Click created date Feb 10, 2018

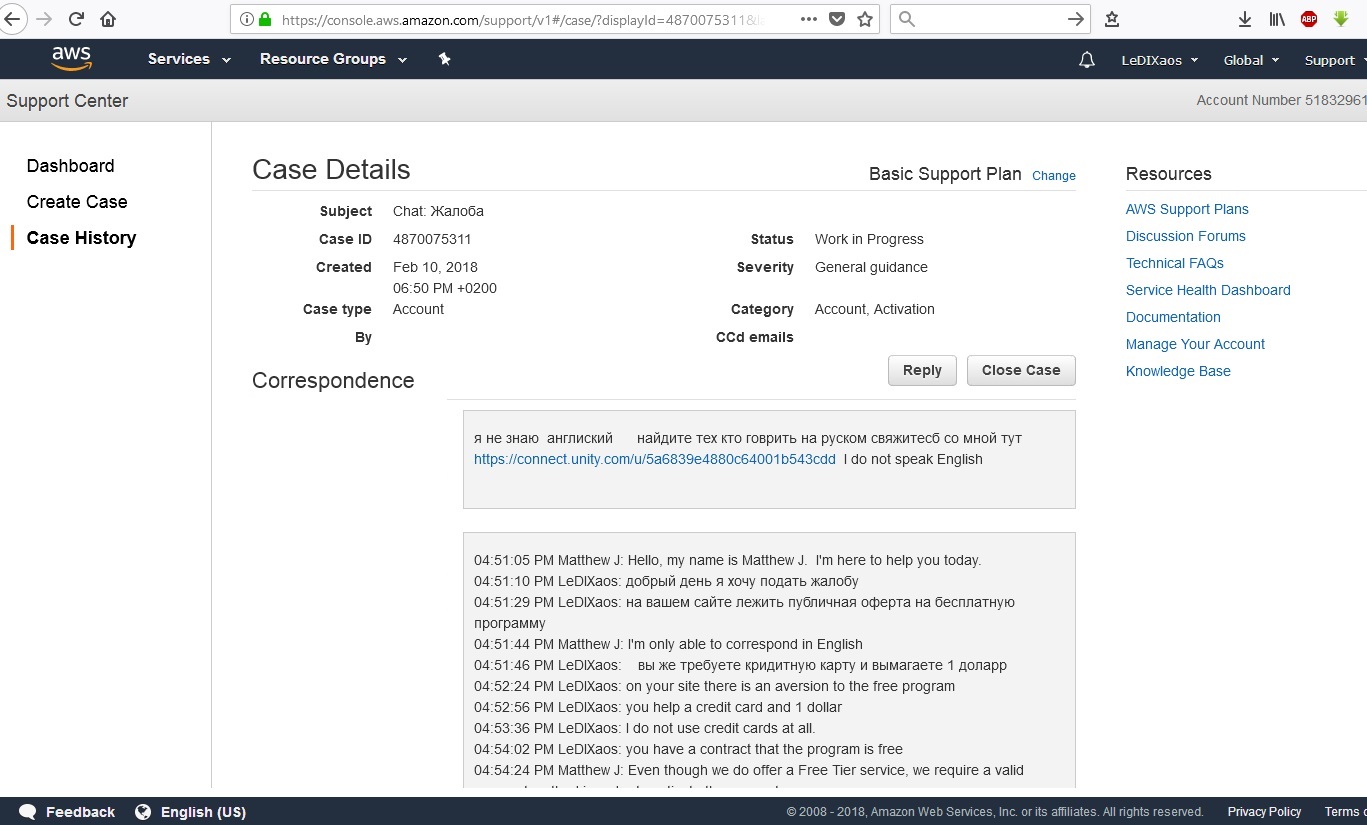435,267
